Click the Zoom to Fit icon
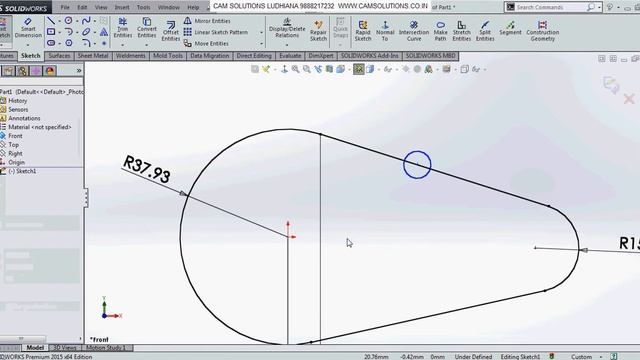Viewport: 640px width, 360px height. pos(295,69)
